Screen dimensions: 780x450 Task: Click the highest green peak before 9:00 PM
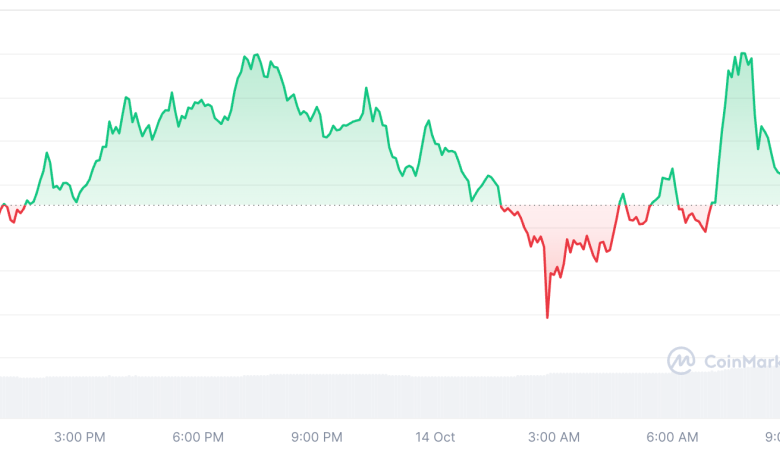(256, 55)
